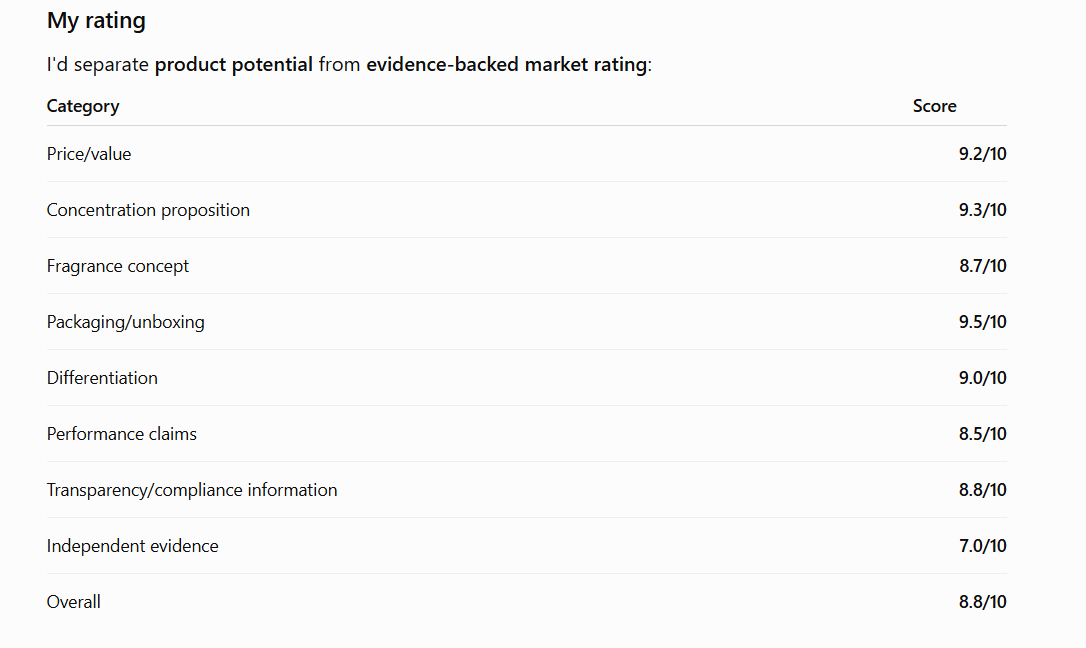The image size is (1086, 648).
Task: Select the Overall row label
Action: click(73, 602)
